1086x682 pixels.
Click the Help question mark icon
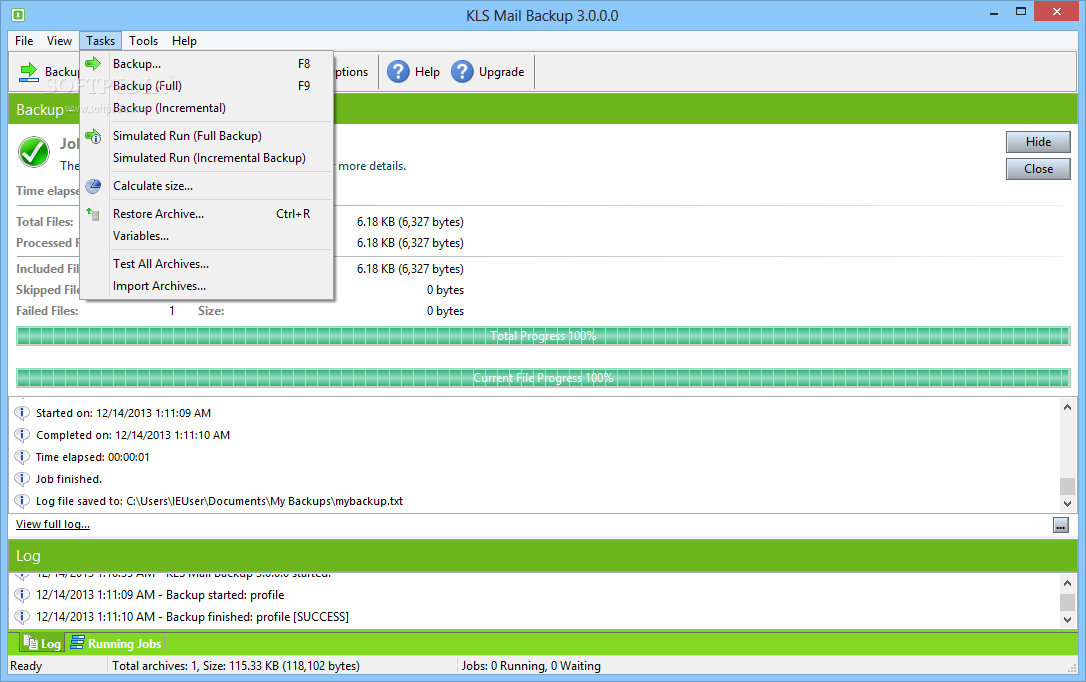coord(398,71)
